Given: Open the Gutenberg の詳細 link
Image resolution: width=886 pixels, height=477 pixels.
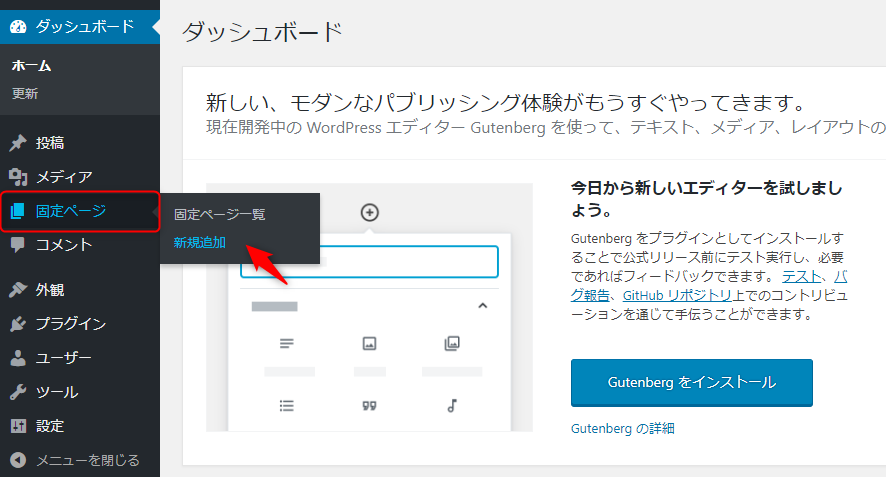Looking at the screenshot, I should click(623, 428).
